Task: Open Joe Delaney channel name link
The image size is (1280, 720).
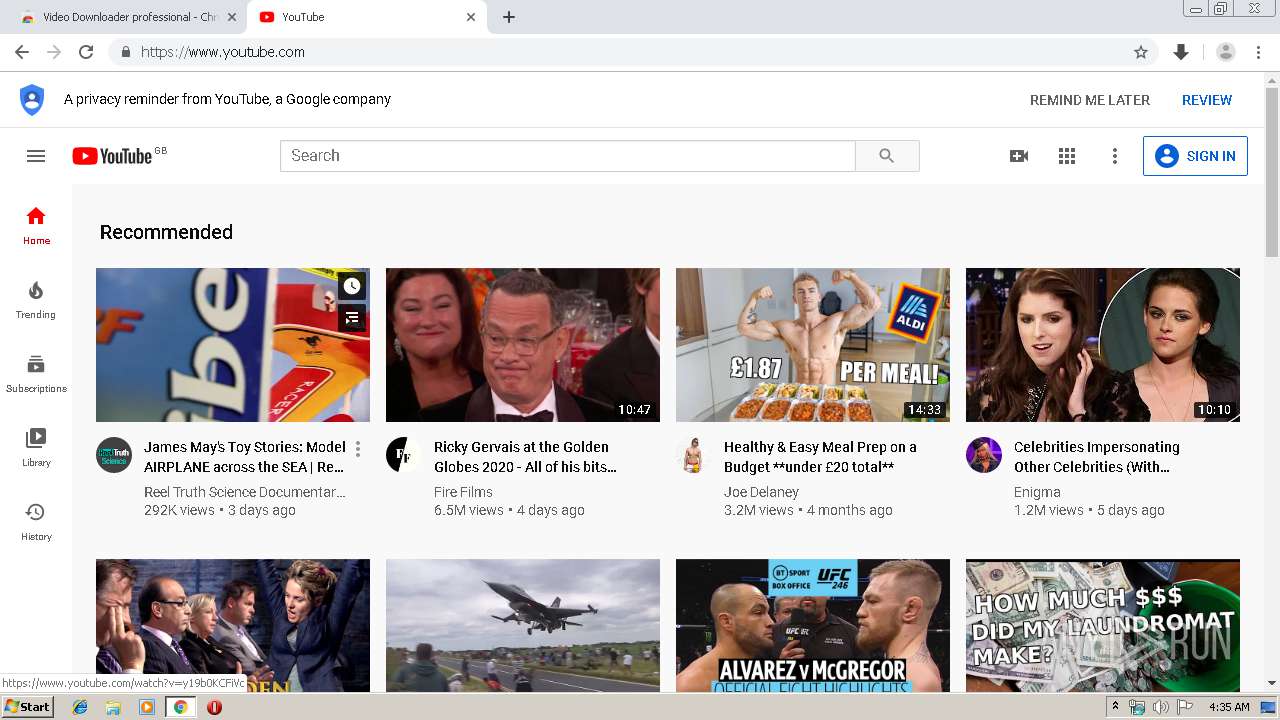Action: (x=761, y=492)
